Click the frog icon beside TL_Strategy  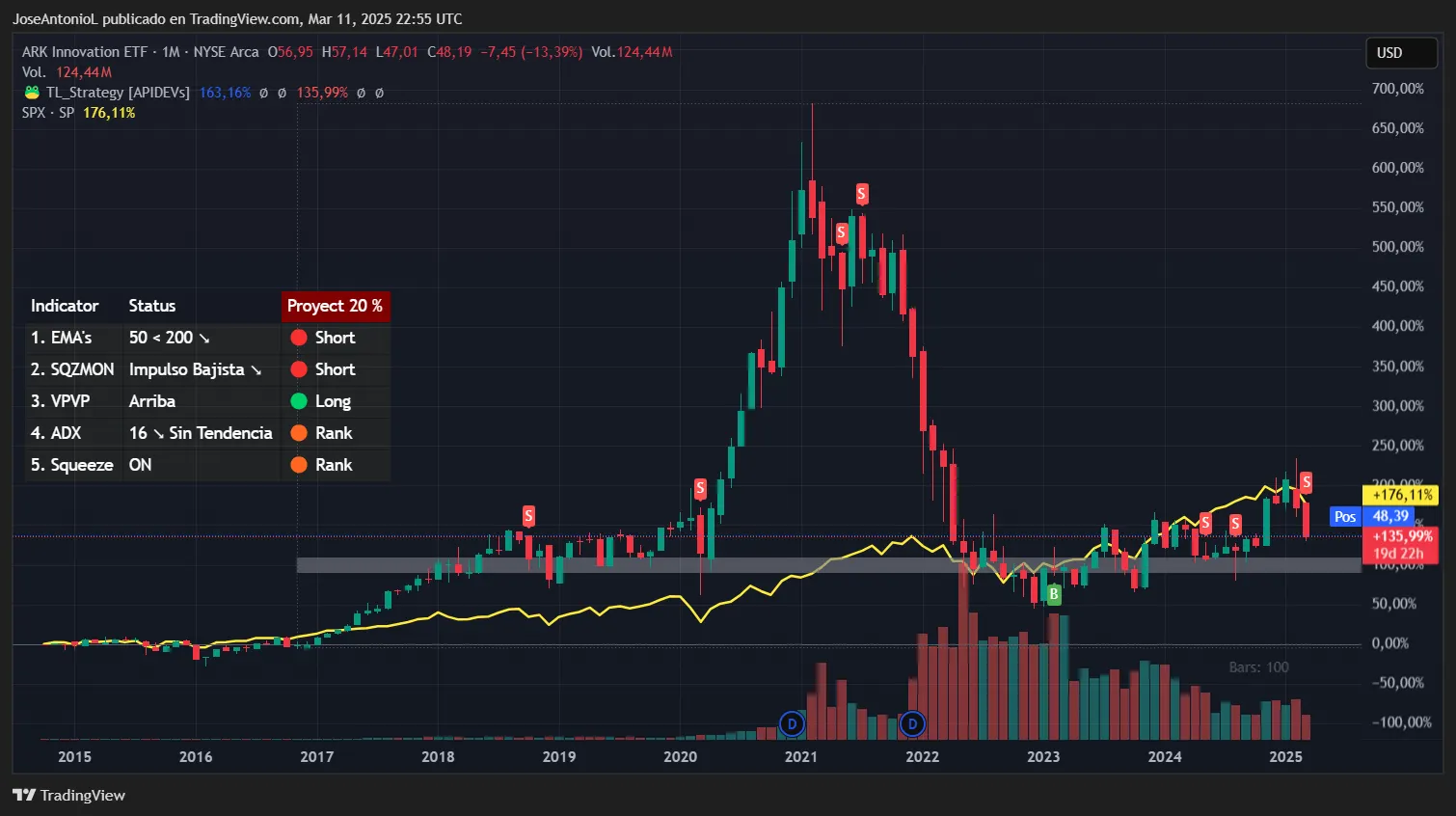32,93
